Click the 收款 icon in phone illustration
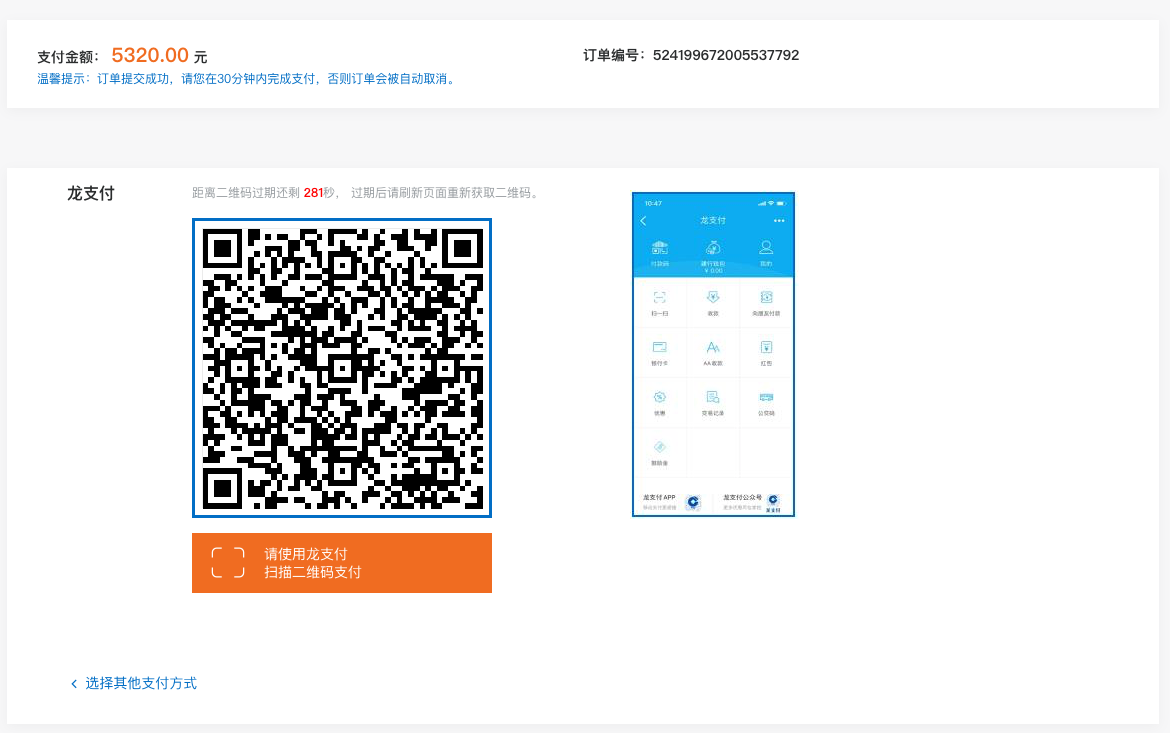1170x733 pixels. [x=713, y=297]
